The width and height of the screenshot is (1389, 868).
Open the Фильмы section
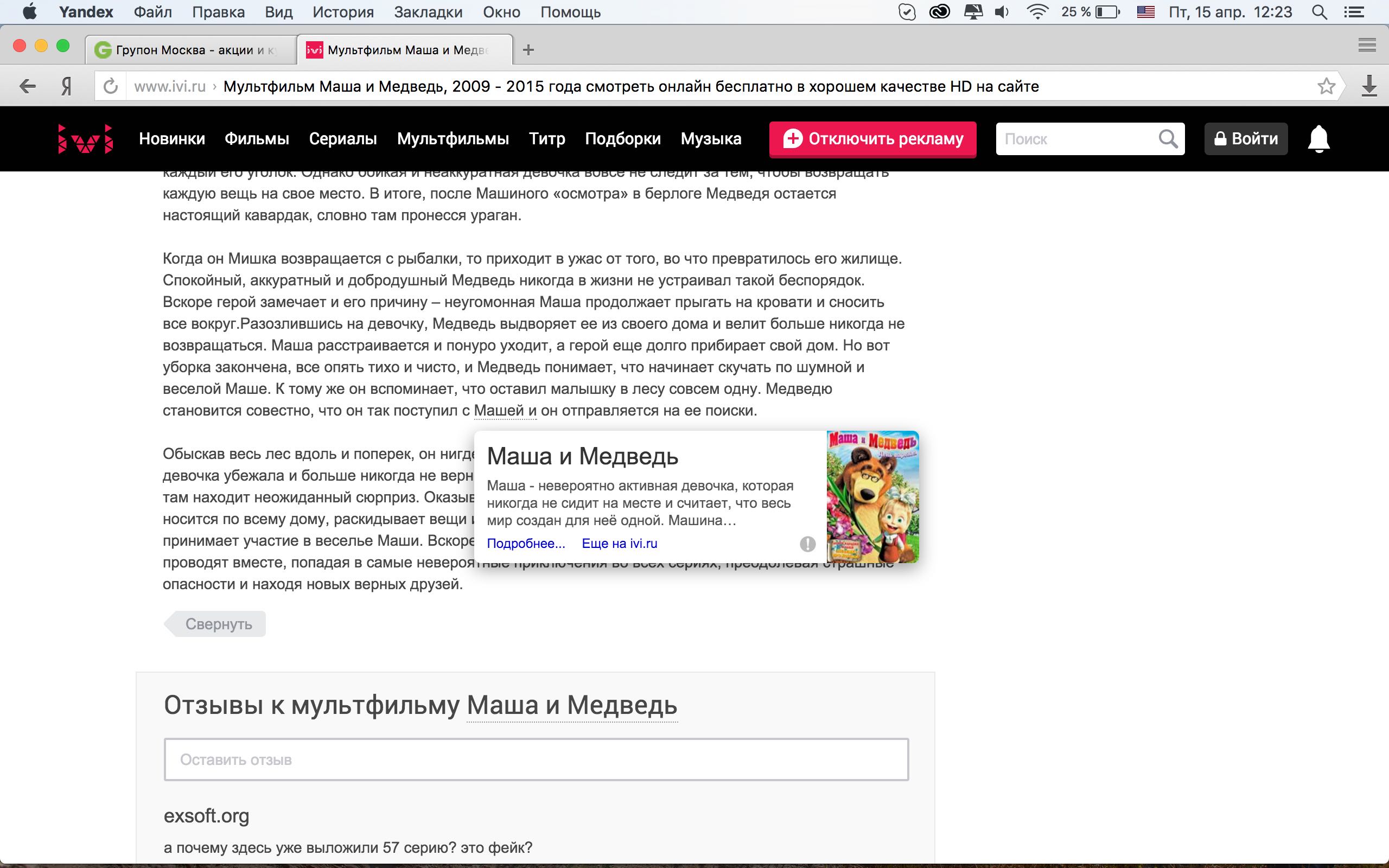(x=257, y=139)
